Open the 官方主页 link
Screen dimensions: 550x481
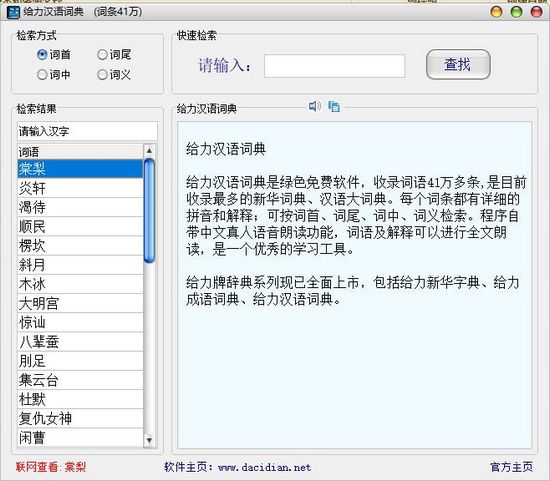point(511,467)
